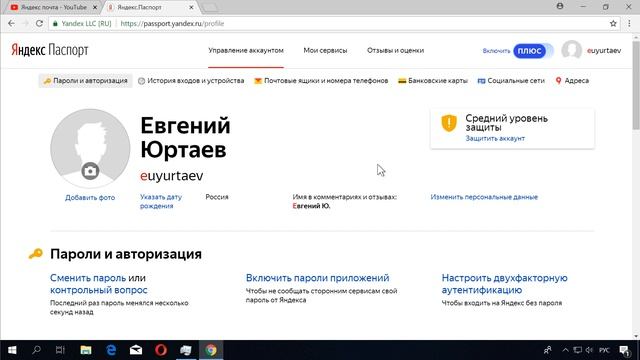
Task: Reload the passport page
Action: 39,24
